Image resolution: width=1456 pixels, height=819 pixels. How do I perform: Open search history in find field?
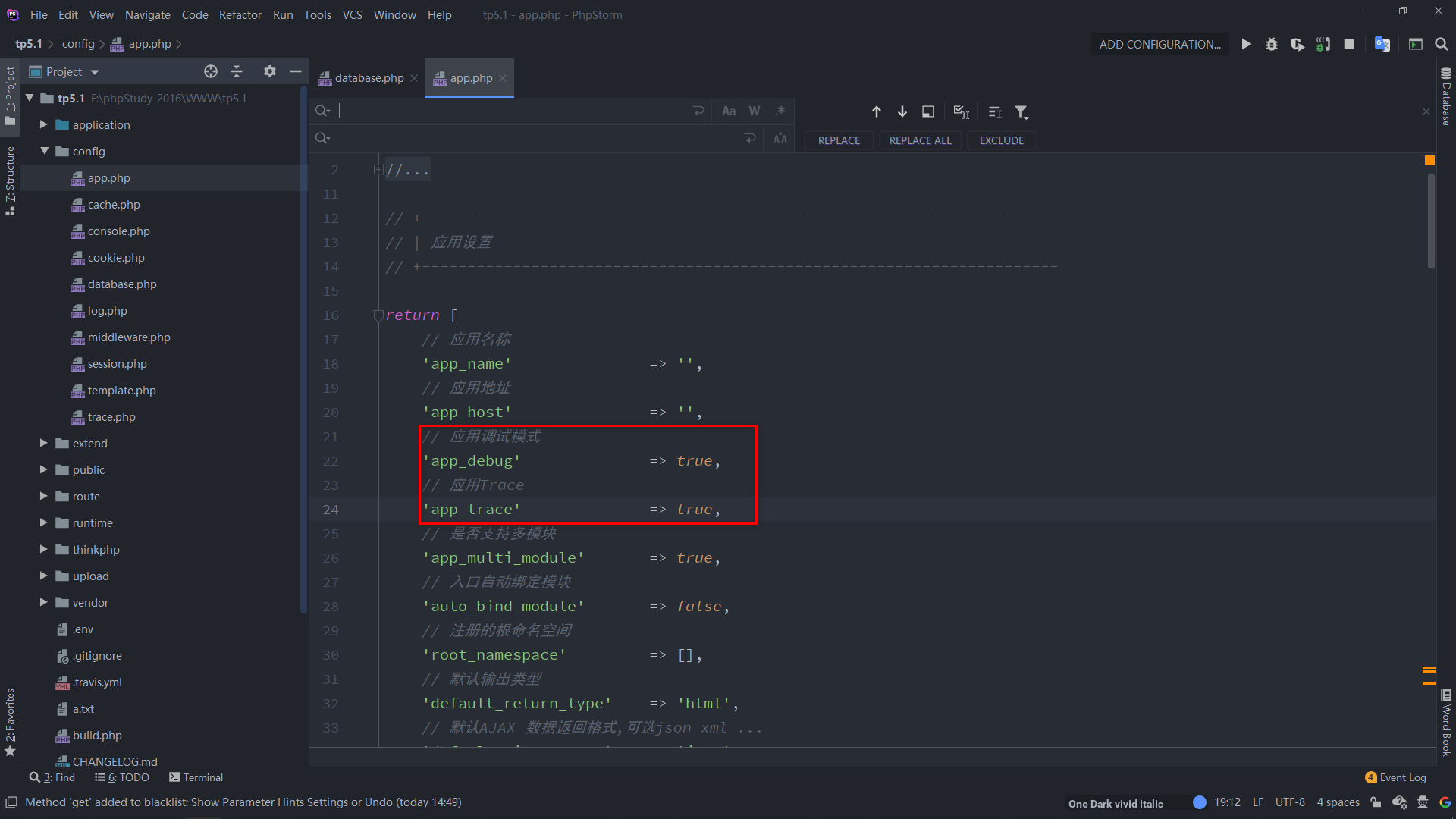point(323,111)
